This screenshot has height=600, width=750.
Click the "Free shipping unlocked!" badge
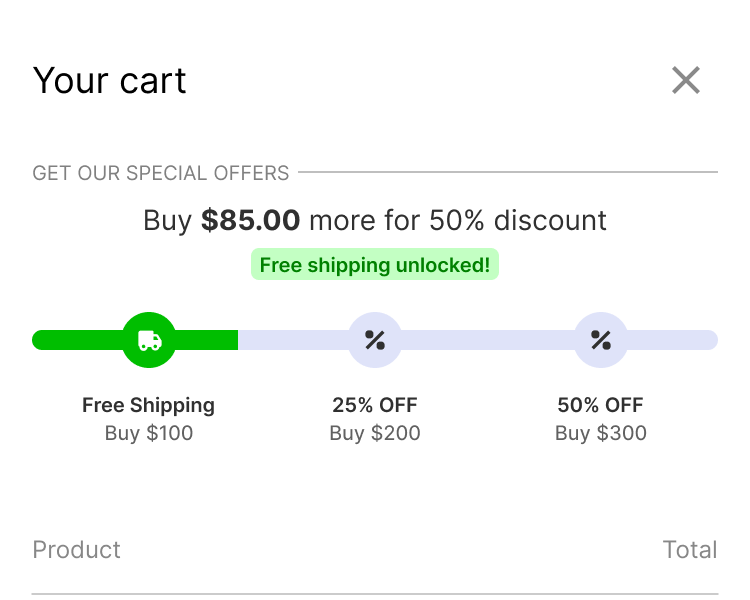click(375, 265)
